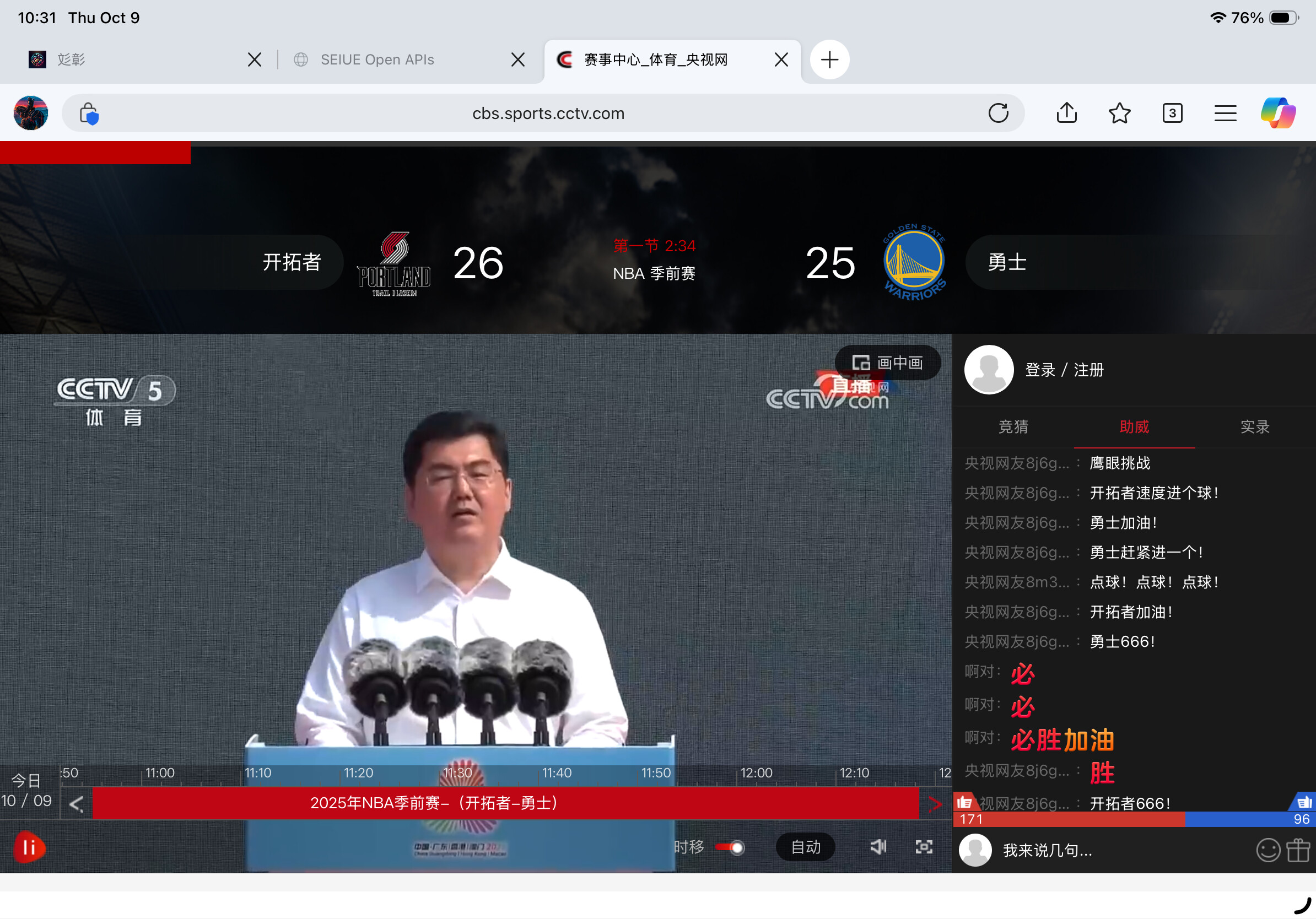Switch to the 竞猜 tab
The width and height of the screenshot is (1316, 919).
click(1013, 427)
